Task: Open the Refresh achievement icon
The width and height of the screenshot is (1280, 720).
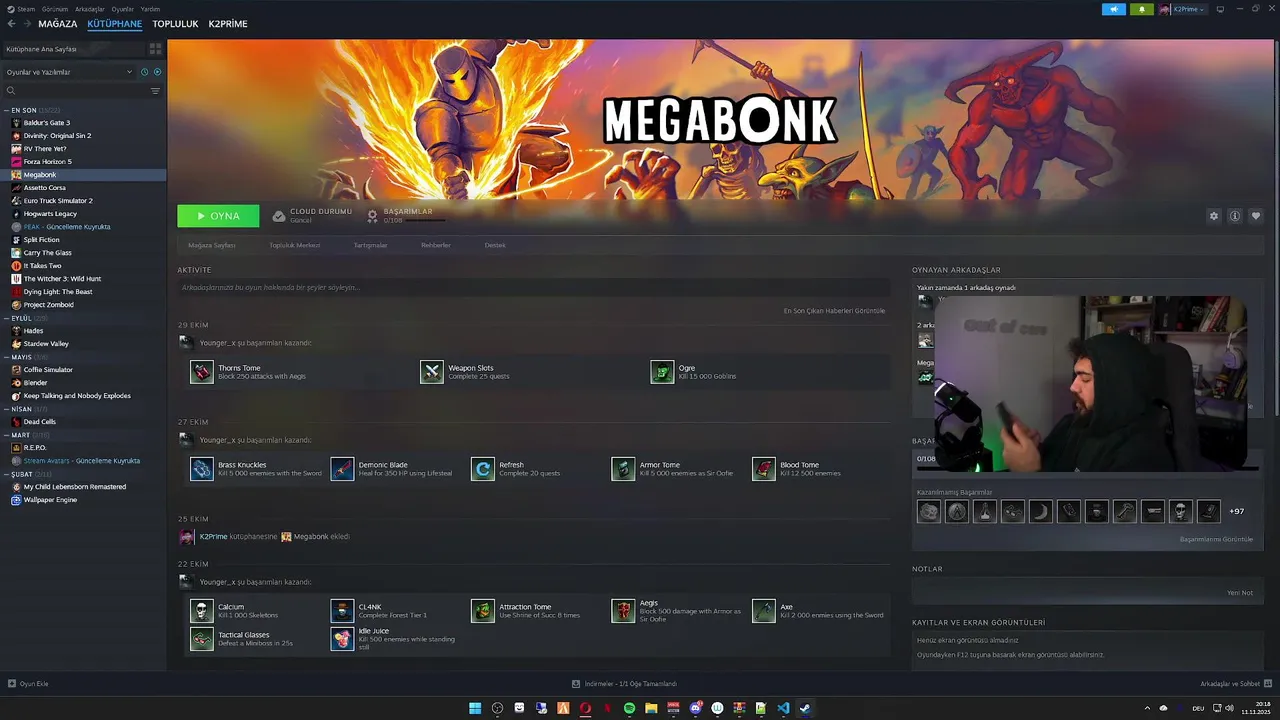Action: click(x=483, y=469)
